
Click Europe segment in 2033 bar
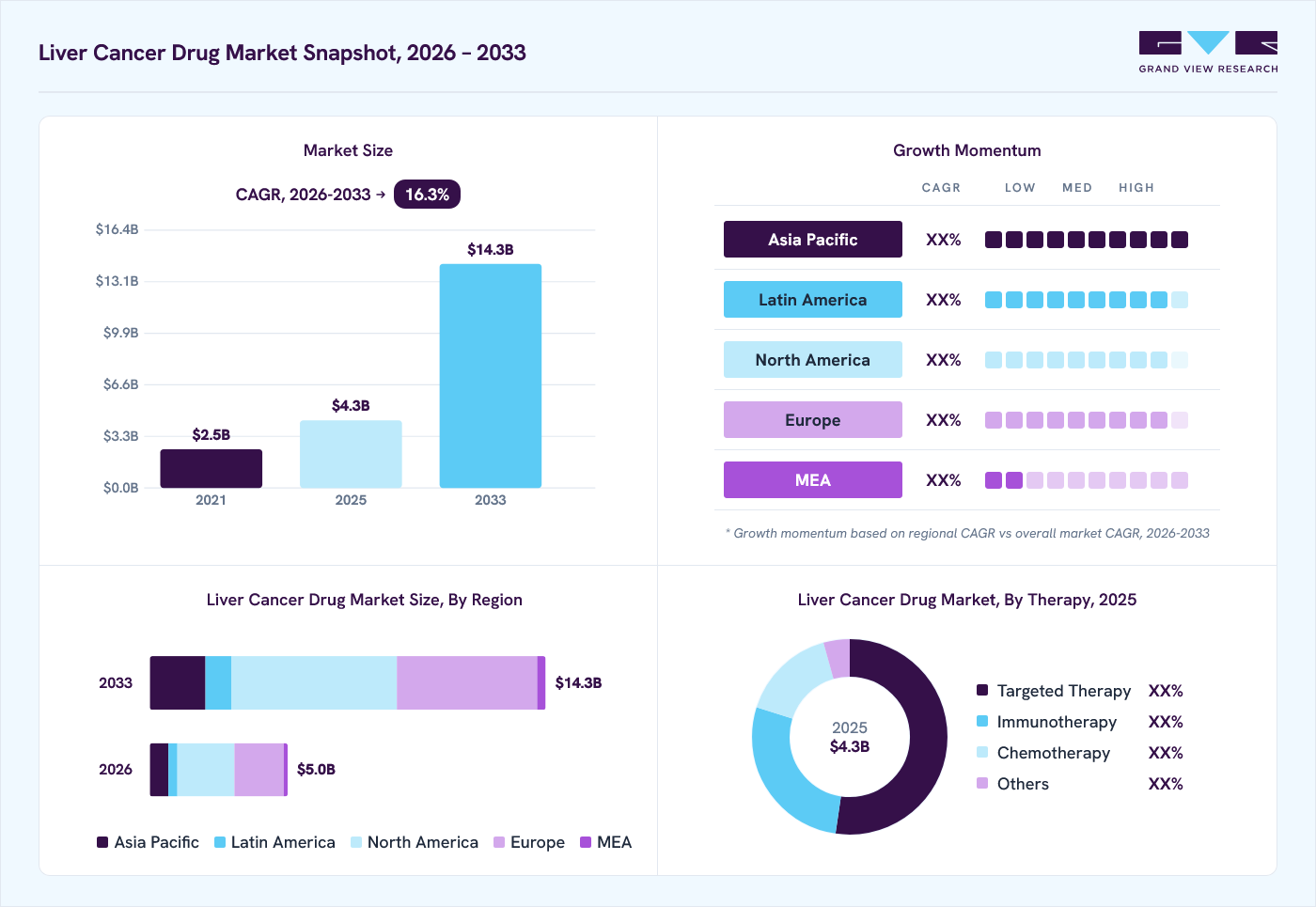pyautogui.click(x=467, y=682)
